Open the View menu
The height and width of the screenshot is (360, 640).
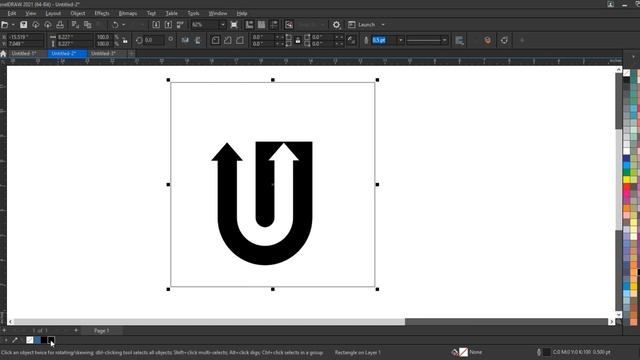(31, 13)
